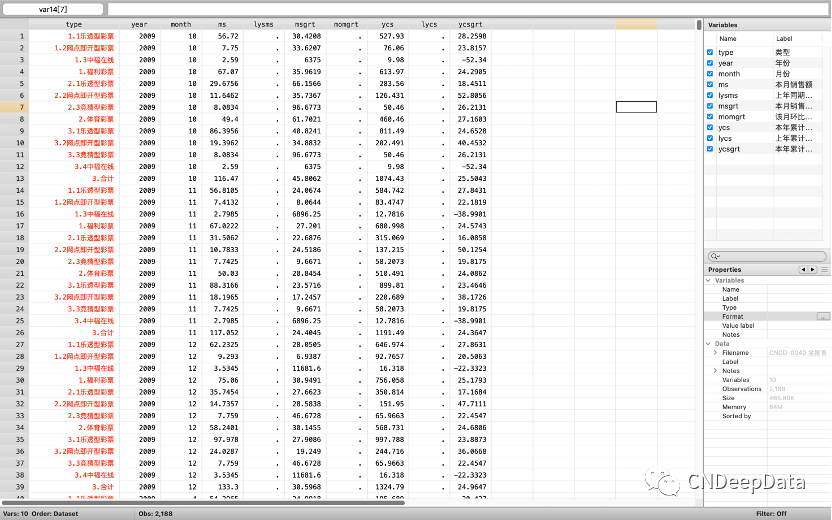
Task: Go to previous variable in Properties panel
Action: pyautogui.click(x=803, y=270)
